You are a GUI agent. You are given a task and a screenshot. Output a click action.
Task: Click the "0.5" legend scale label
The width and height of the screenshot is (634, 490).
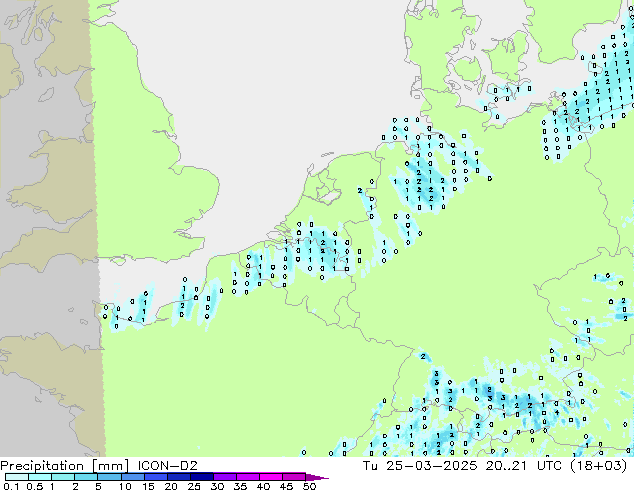pos(35,486)
